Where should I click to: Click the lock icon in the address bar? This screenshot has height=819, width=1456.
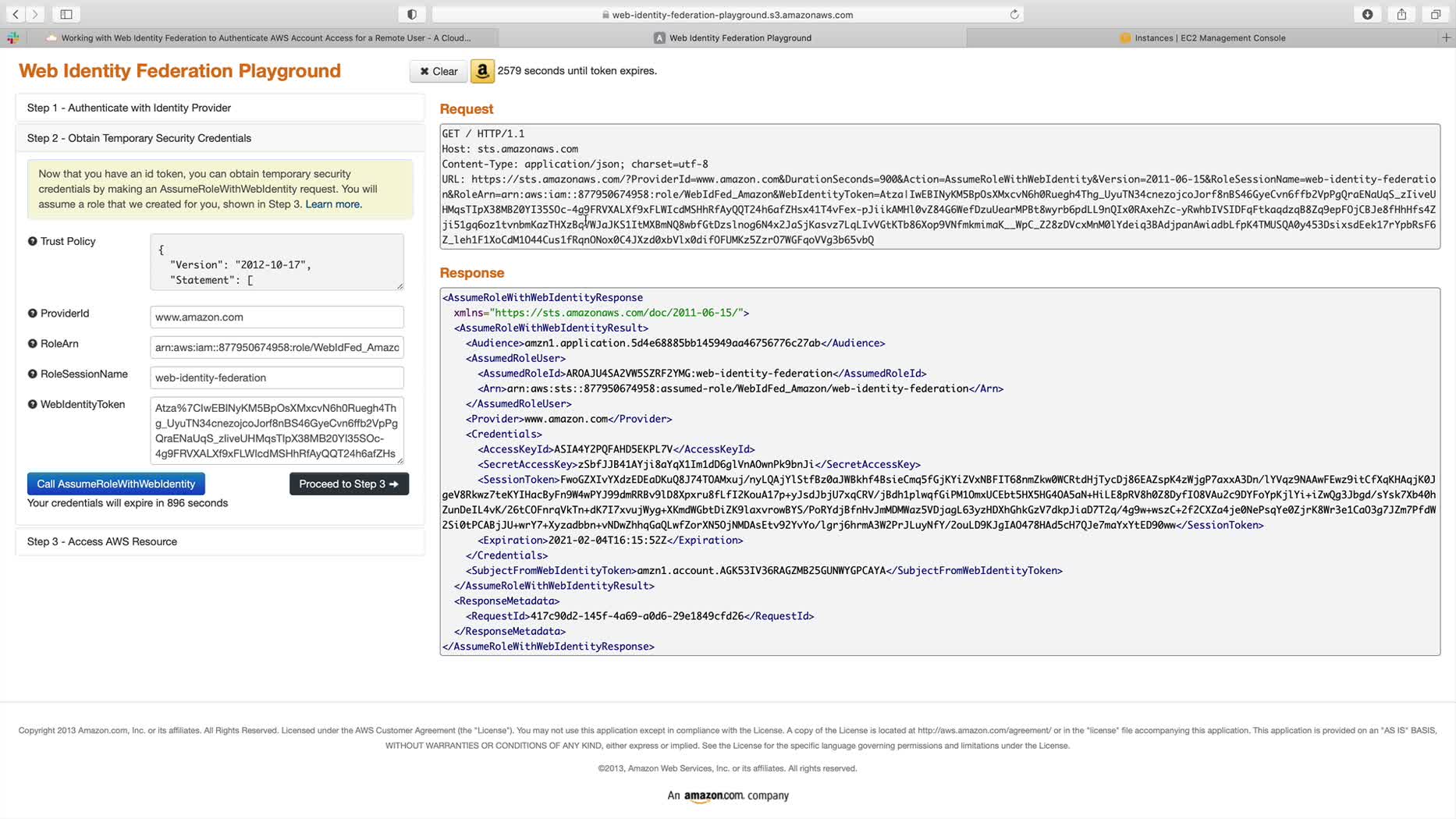605,15
